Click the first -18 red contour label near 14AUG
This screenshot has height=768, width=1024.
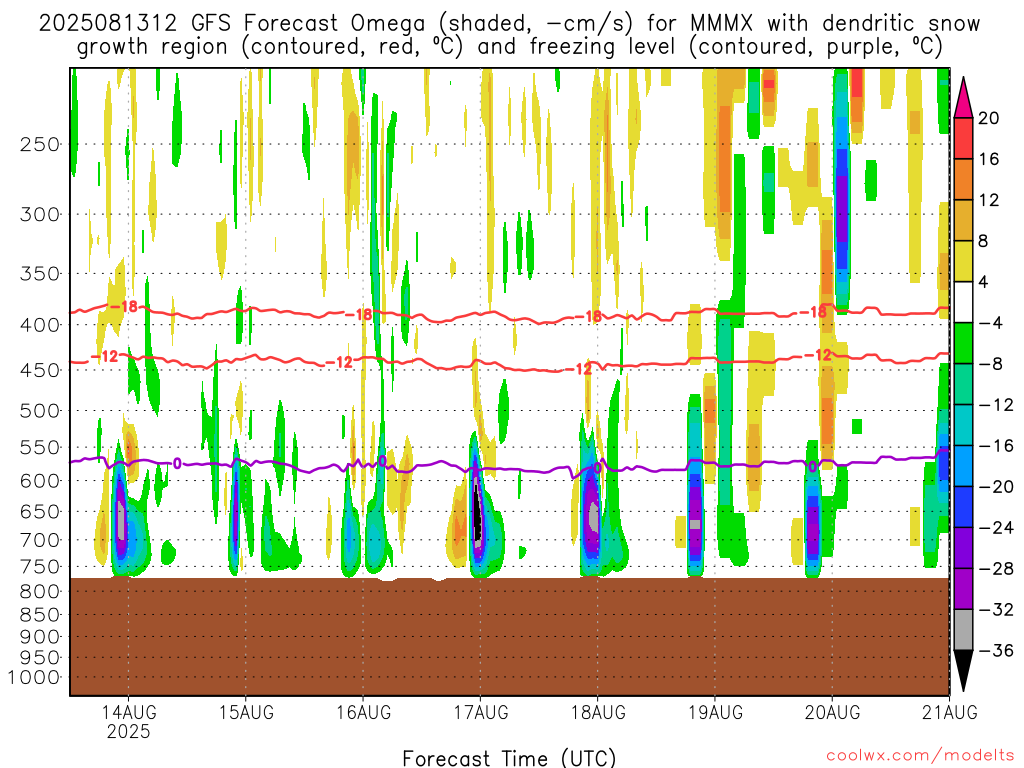point(123,306)
